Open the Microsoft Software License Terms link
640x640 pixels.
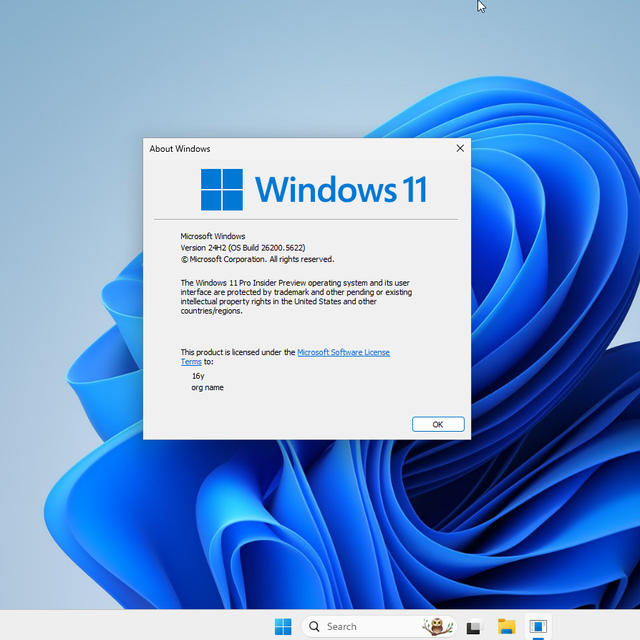(x=343, y=352)
